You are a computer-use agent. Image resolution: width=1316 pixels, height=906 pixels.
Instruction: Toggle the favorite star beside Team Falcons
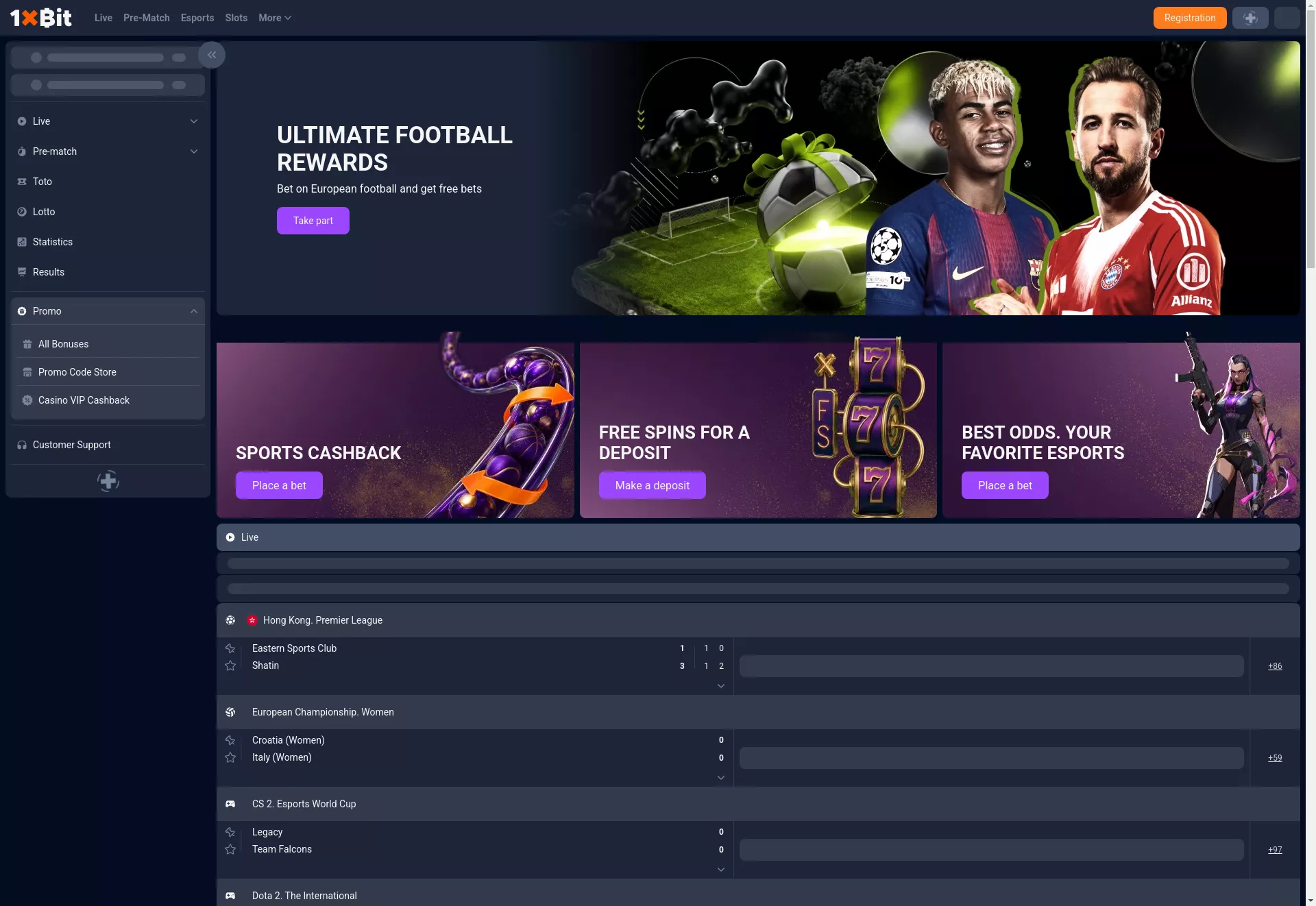click(230, 849)
